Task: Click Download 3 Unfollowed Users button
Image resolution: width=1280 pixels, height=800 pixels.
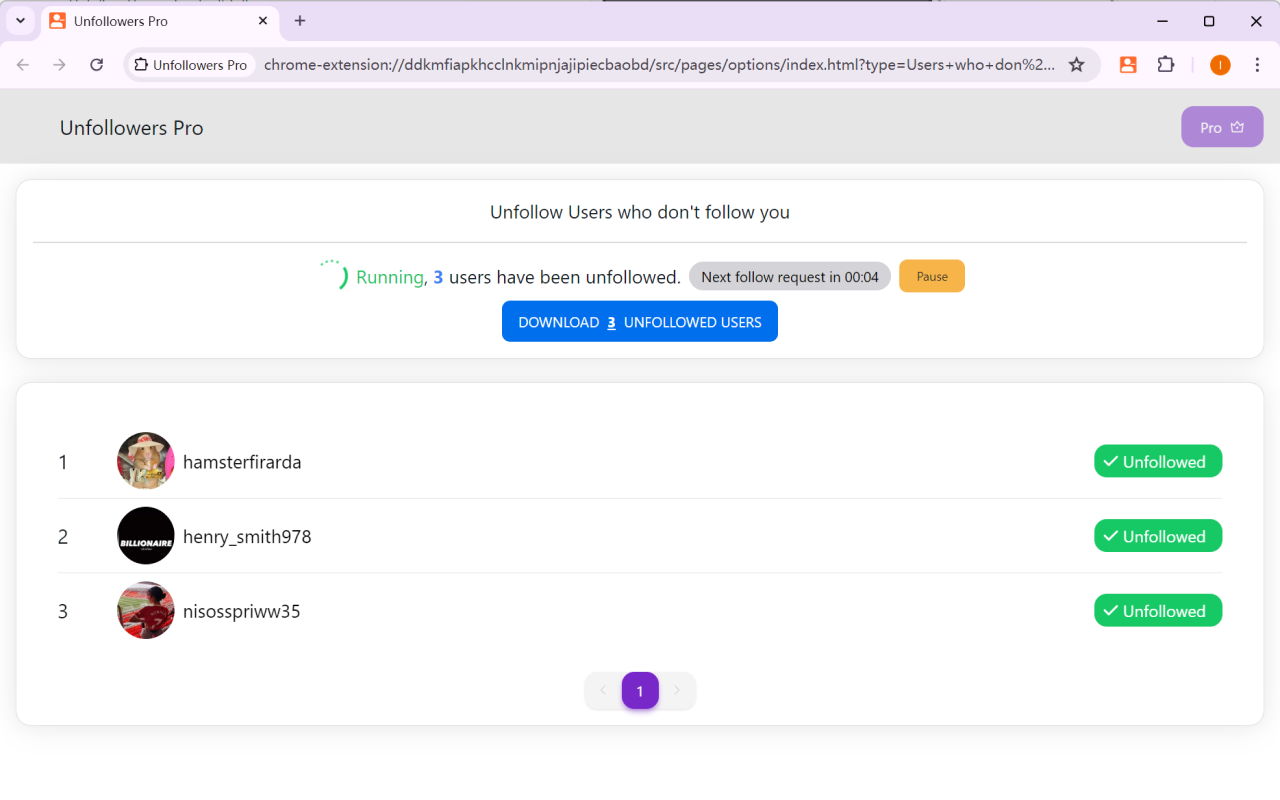Action: tap(639, 322)
